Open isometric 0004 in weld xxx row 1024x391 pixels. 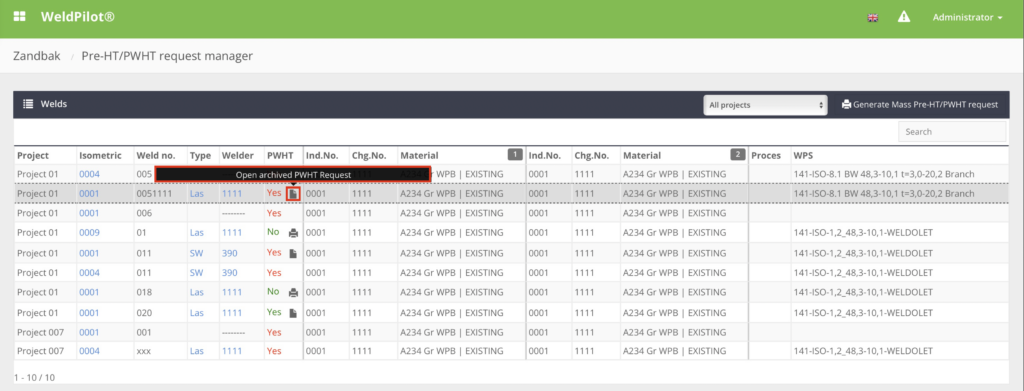(89, 351)
